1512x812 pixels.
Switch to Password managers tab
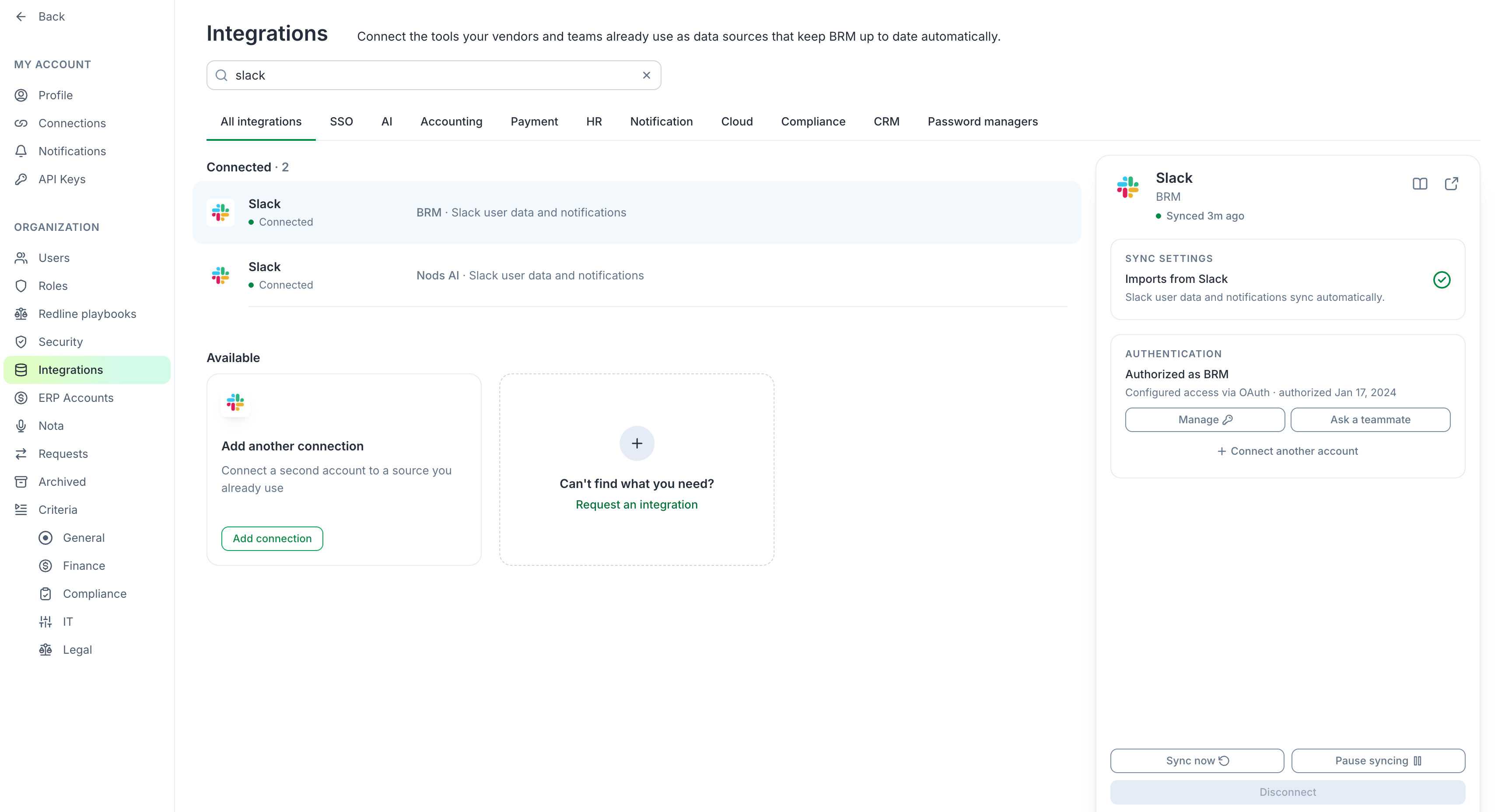pos(983,122)
